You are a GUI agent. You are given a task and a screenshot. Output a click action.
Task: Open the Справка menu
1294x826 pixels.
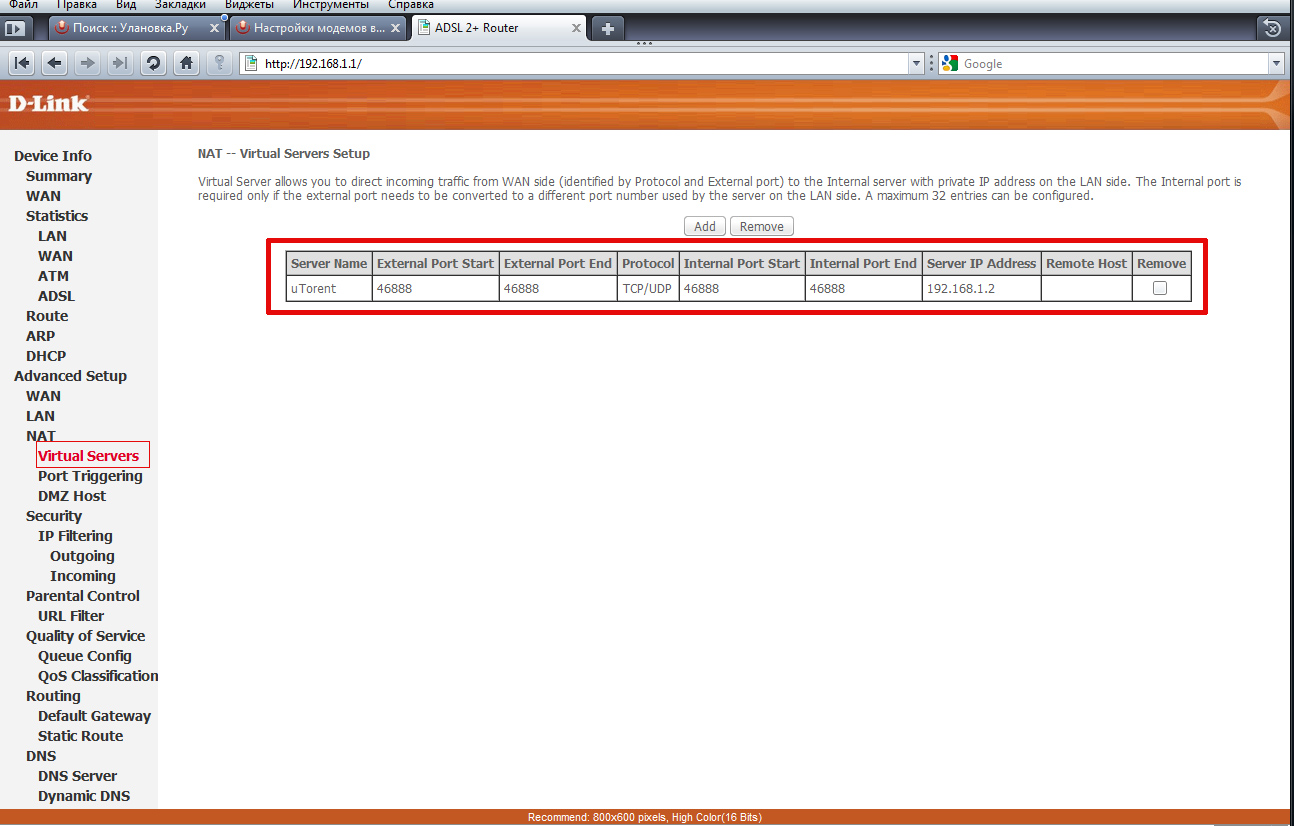pyautogui.click(x=411, y=5)
